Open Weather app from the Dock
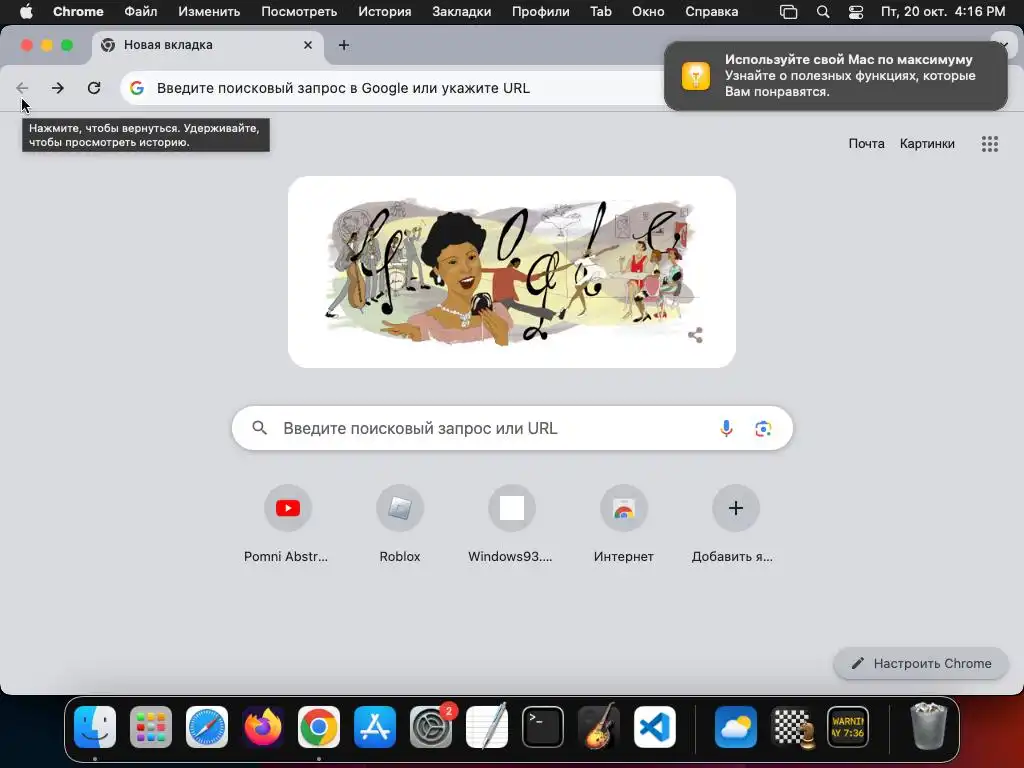 pos(736,727)
